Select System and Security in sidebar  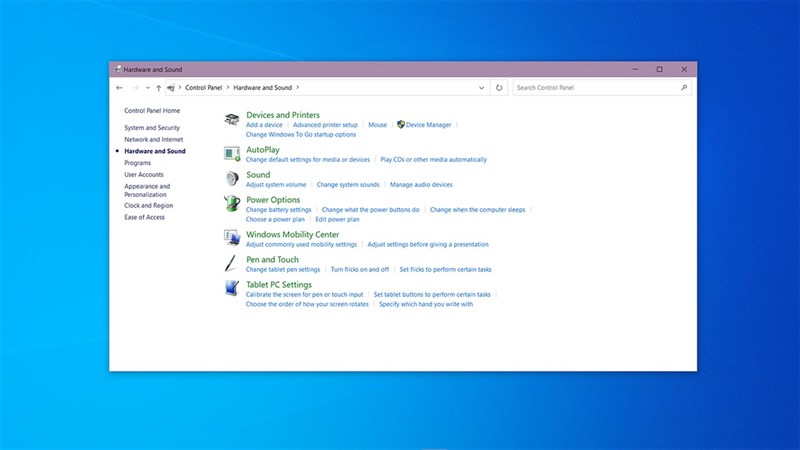coord(152,128)
